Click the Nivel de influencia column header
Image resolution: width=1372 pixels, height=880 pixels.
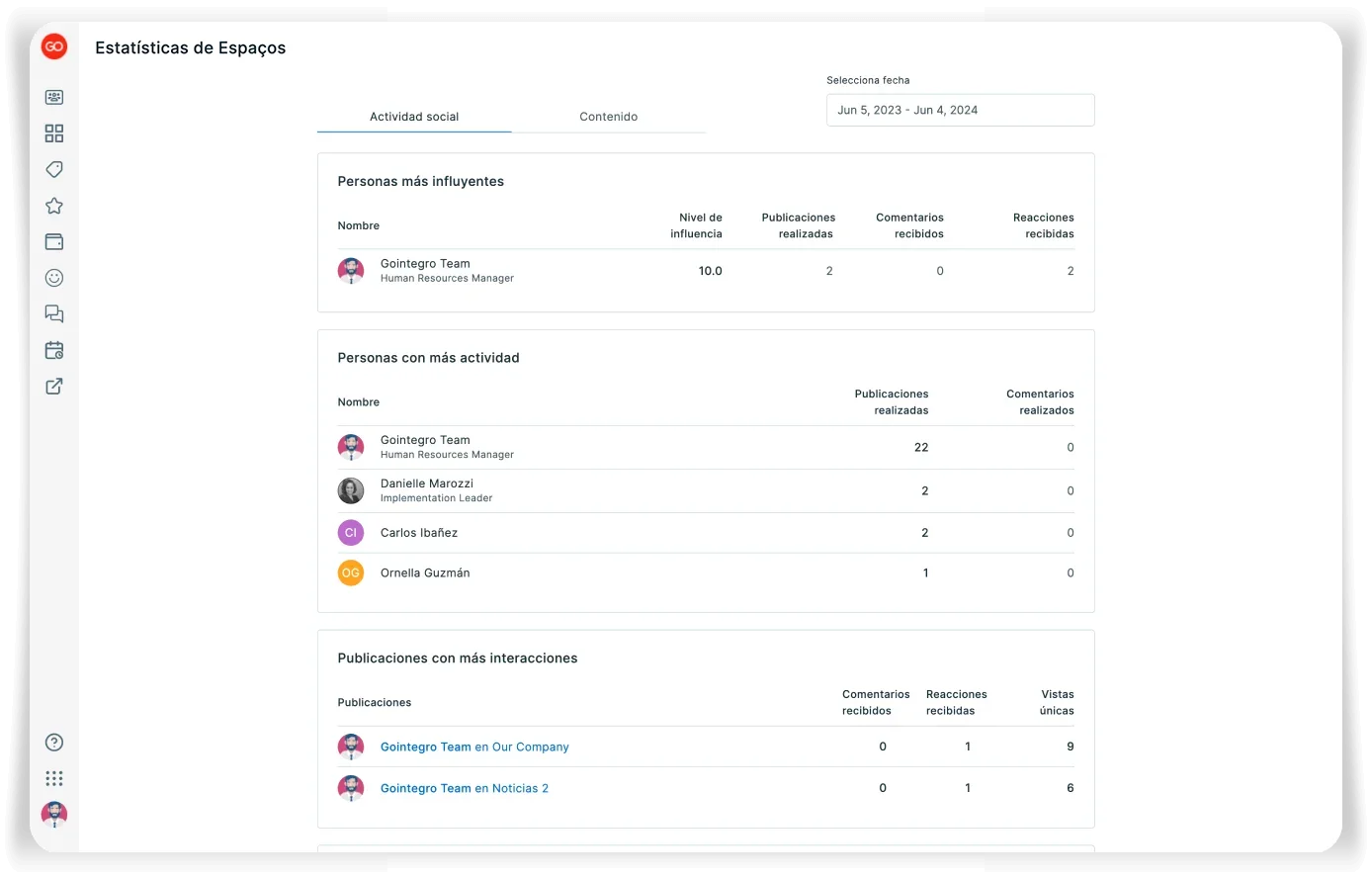697,225
